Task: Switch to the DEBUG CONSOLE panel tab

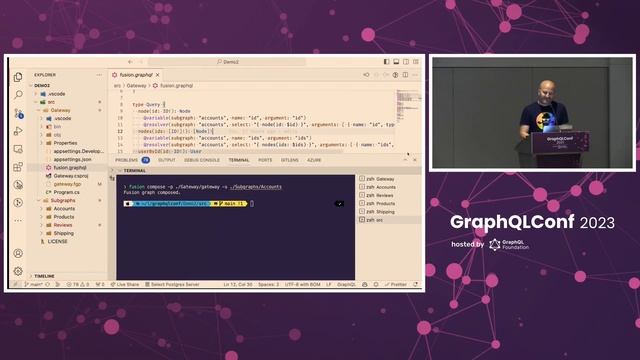Action: click(x=202, y=160)
